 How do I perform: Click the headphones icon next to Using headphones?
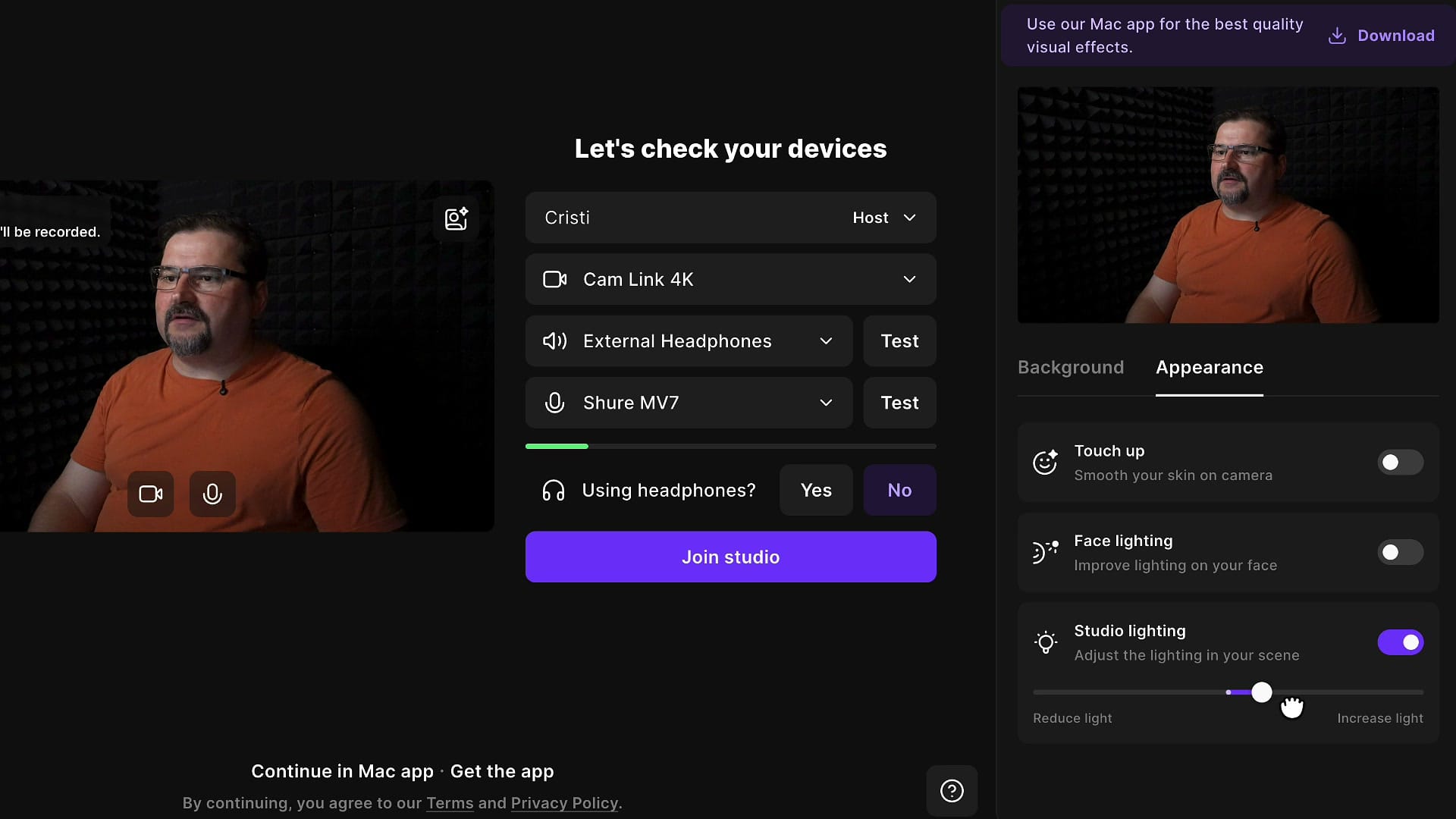(x=554, y=491)
